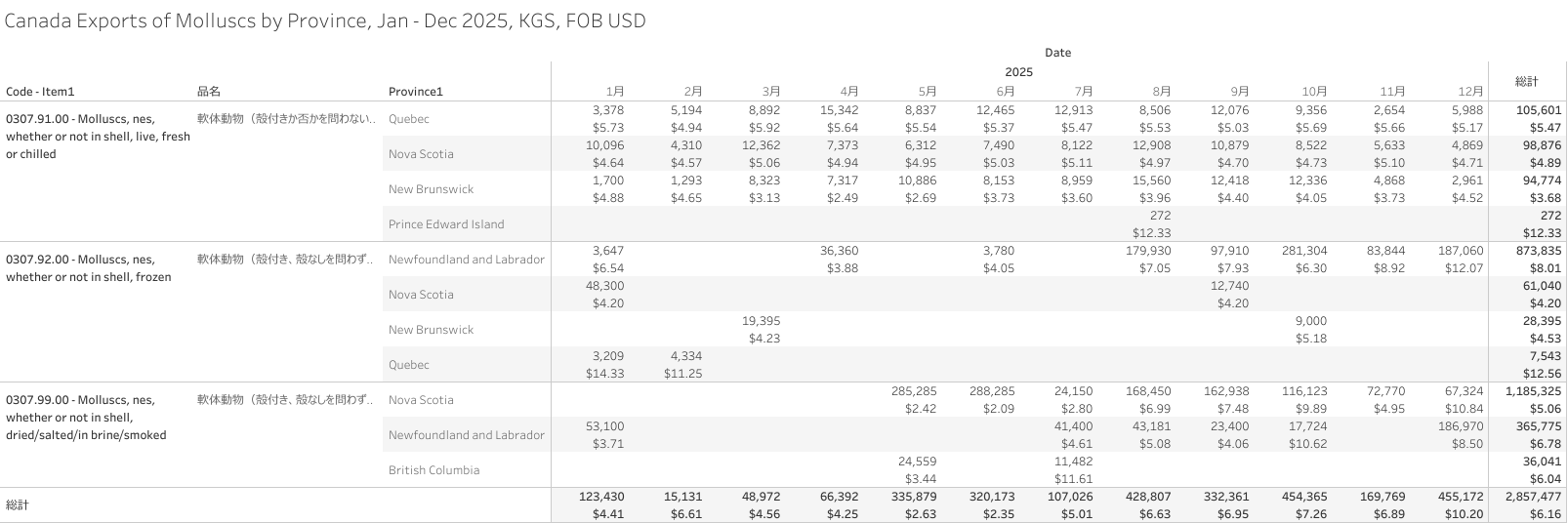This screenshot has width=1568, height=523.
Task: Select the 2025 year header
Action: point(1018,72)
